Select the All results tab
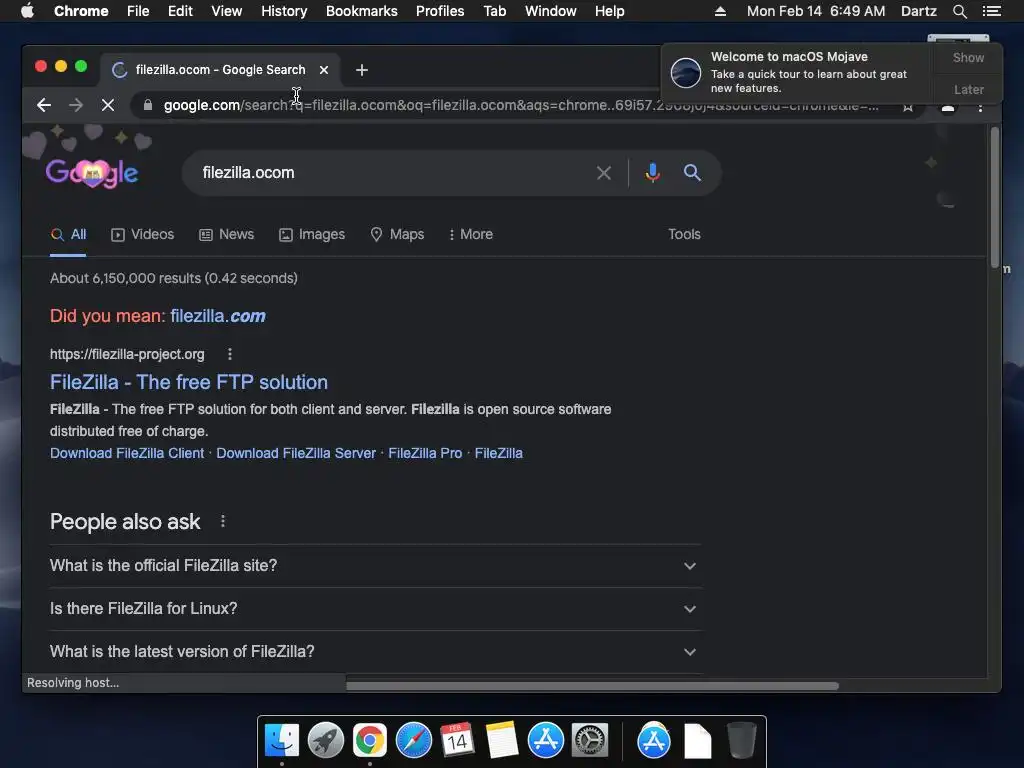This screenshot has width=1024, height=768. pos(69,234)
